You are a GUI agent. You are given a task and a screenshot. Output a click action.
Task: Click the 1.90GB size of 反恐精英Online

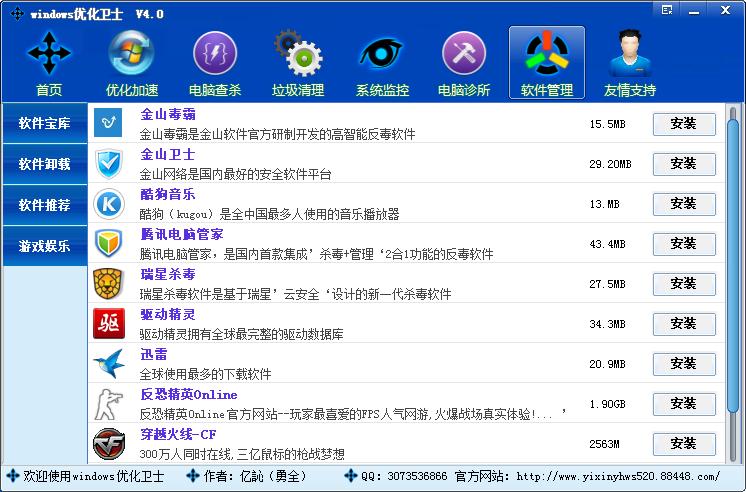pyautogui.click(x=608, y=404)
